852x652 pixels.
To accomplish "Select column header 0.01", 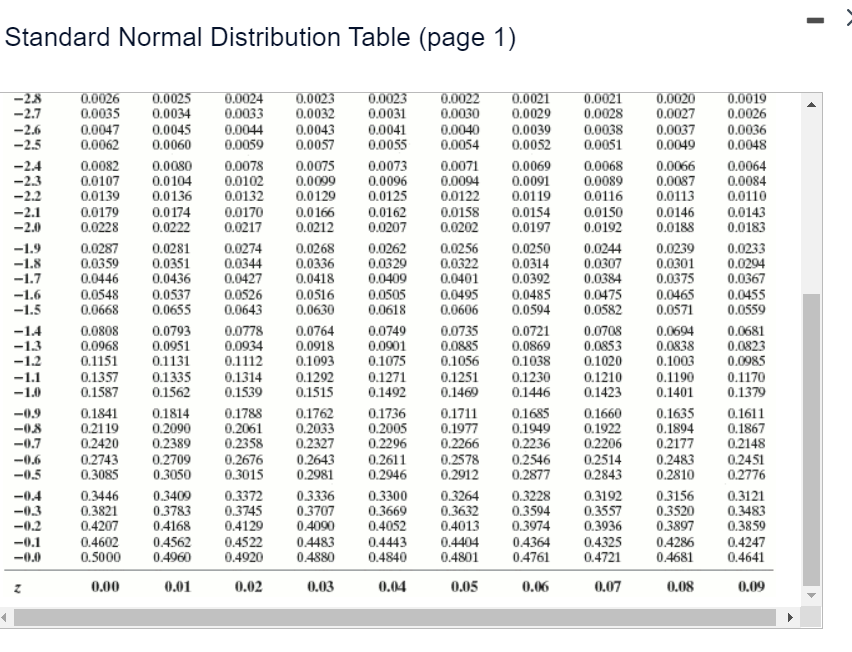I will point(177,587).
